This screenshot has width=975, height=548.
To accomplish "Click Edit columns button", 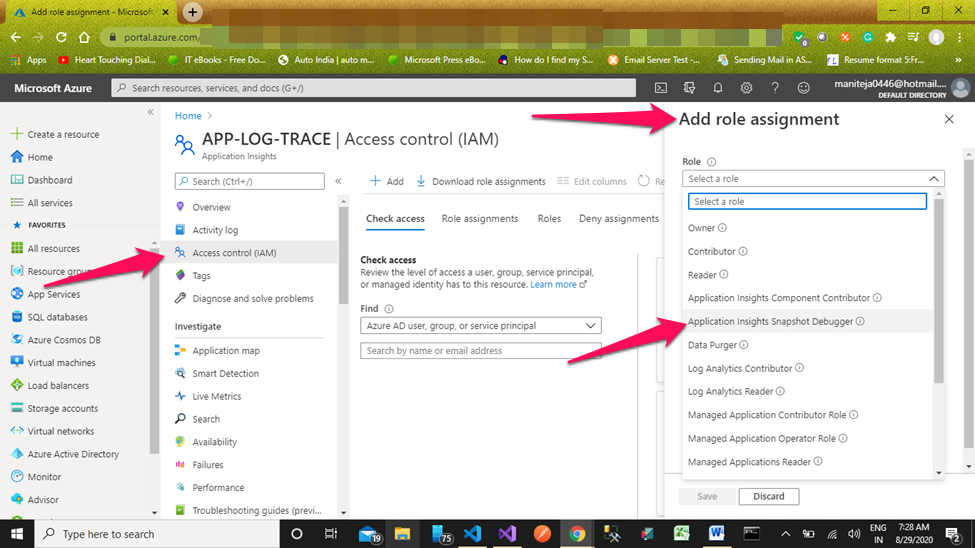I will (x=592, y=181).
